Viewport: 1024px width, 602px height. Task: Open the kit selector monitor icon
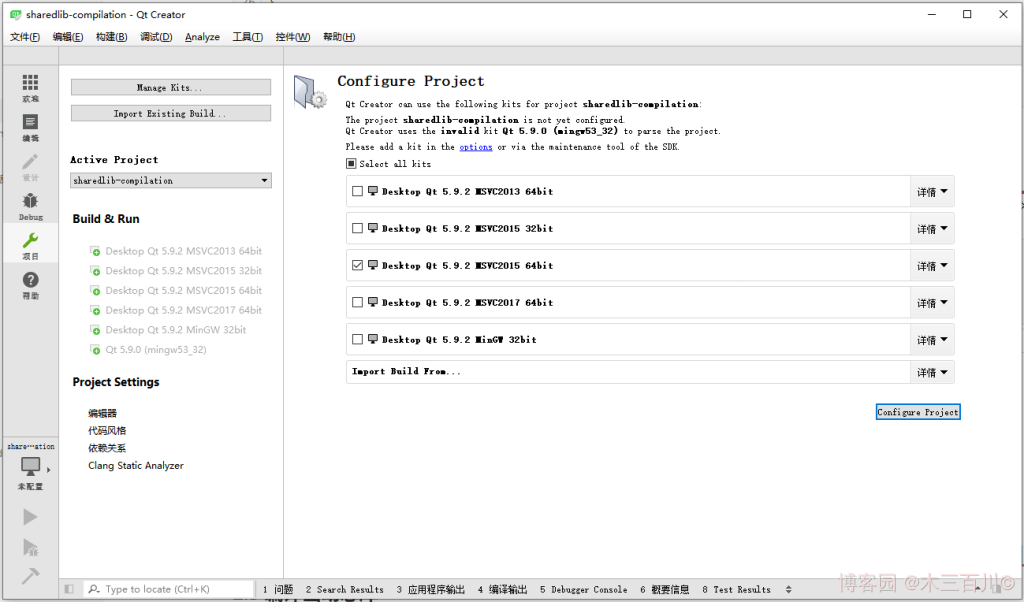coord(31,467)
